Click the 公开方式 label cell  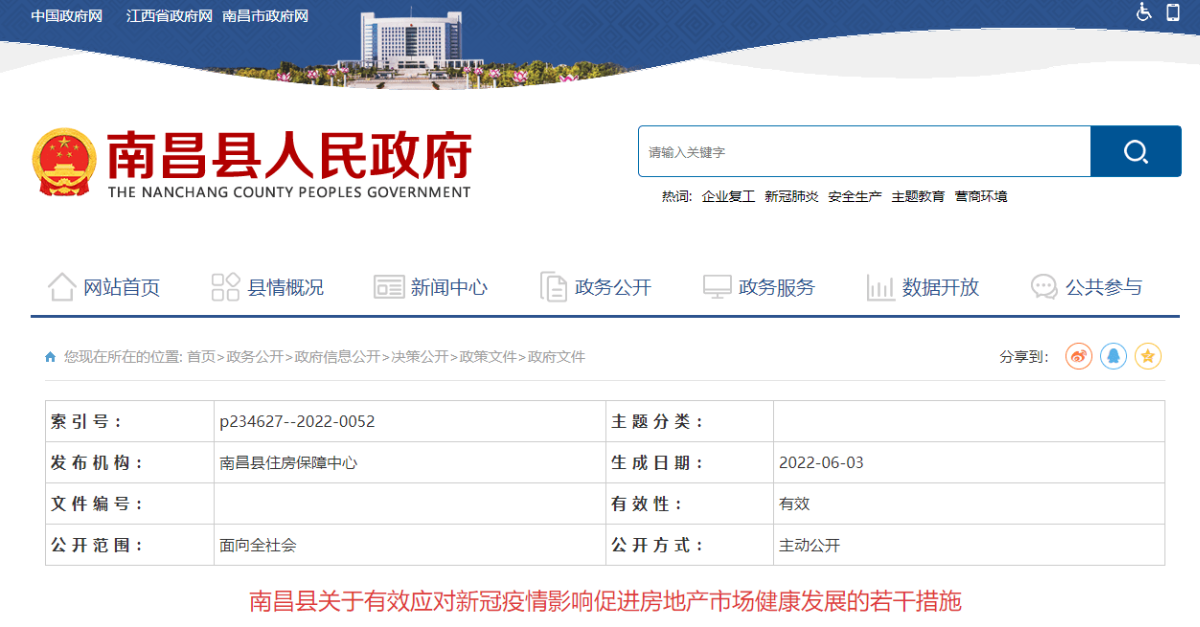point(690,545)
